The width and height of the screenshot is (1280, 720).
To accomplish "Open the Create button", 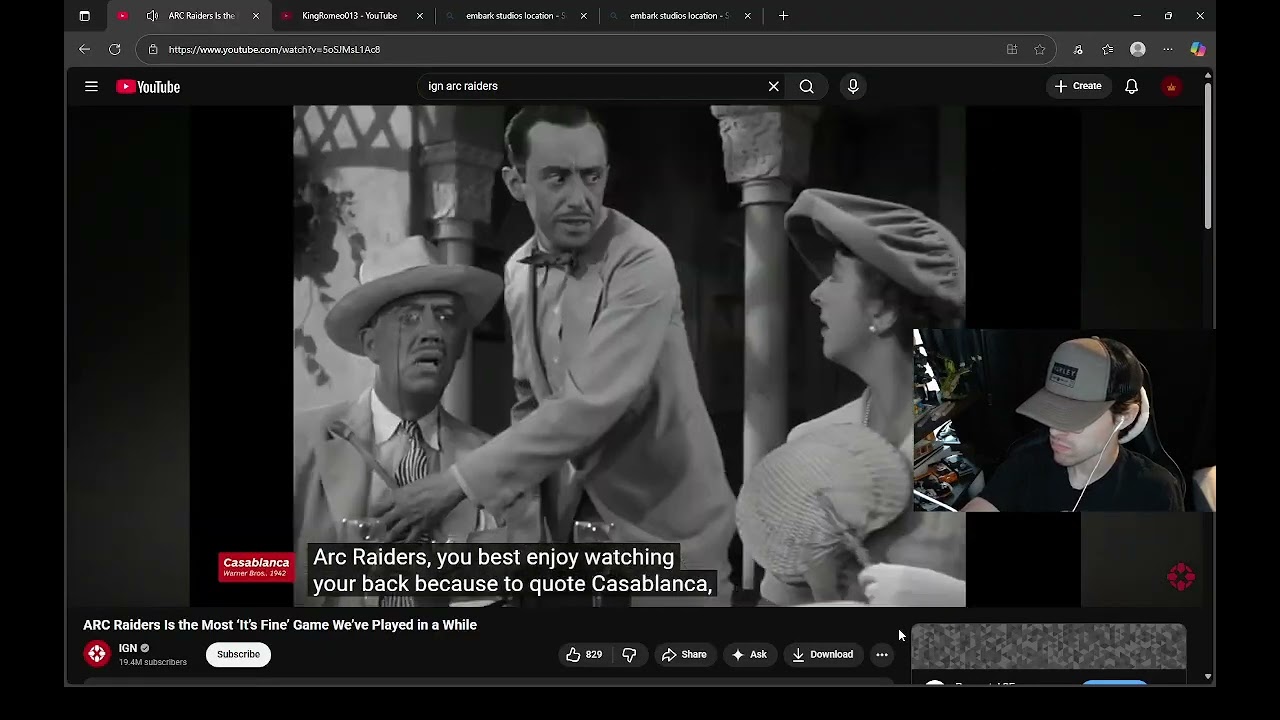I will click(1078, 86).
